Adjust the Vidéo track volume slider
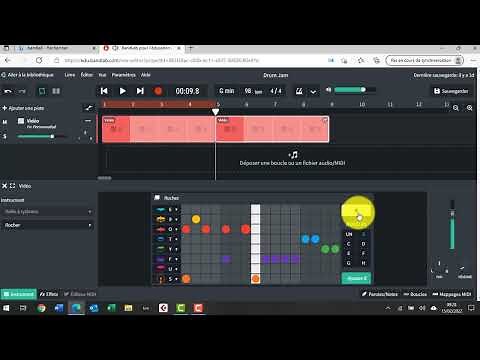Image resolution: width=480 pixels, height=360 pixels. pos(41,136)
